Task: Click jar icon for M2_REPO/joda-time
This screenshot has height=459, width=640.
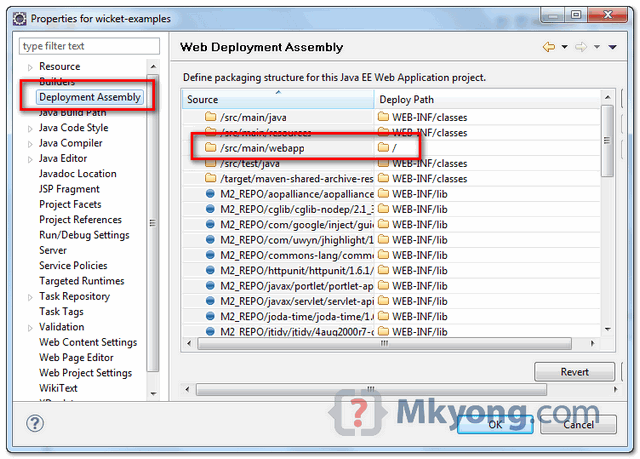Action: pos(210,316)
